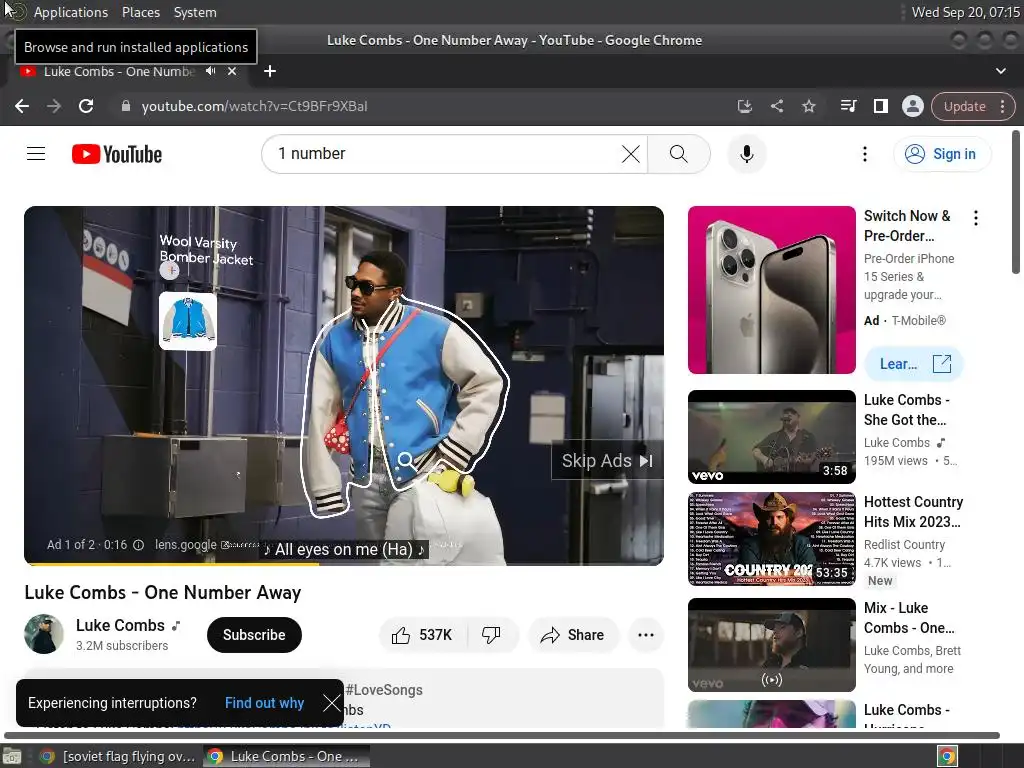Click Chrome icon in system tray
The height and width of the screenshot is (768, 1024).
click(x=947, y=756)
